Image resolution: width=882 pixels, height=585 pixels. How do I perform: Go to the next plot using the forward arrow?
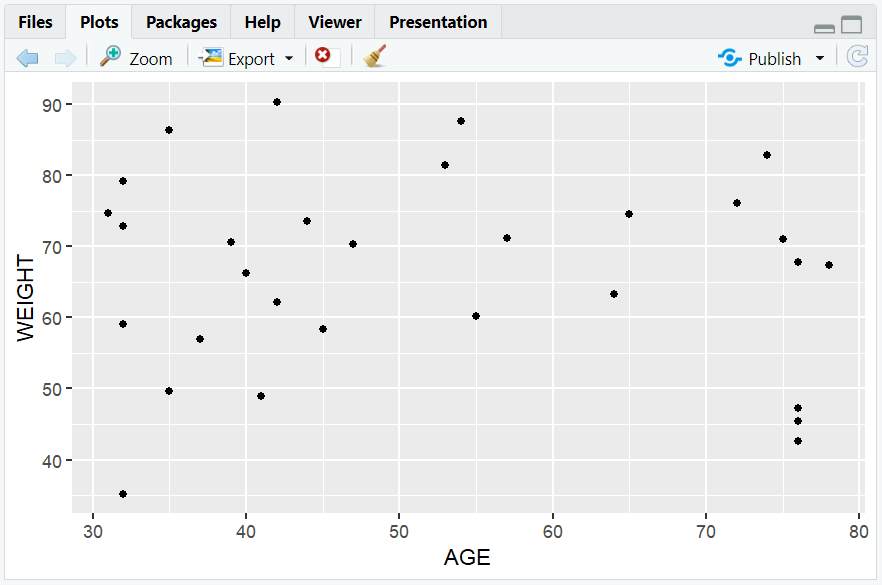point(65,57)
